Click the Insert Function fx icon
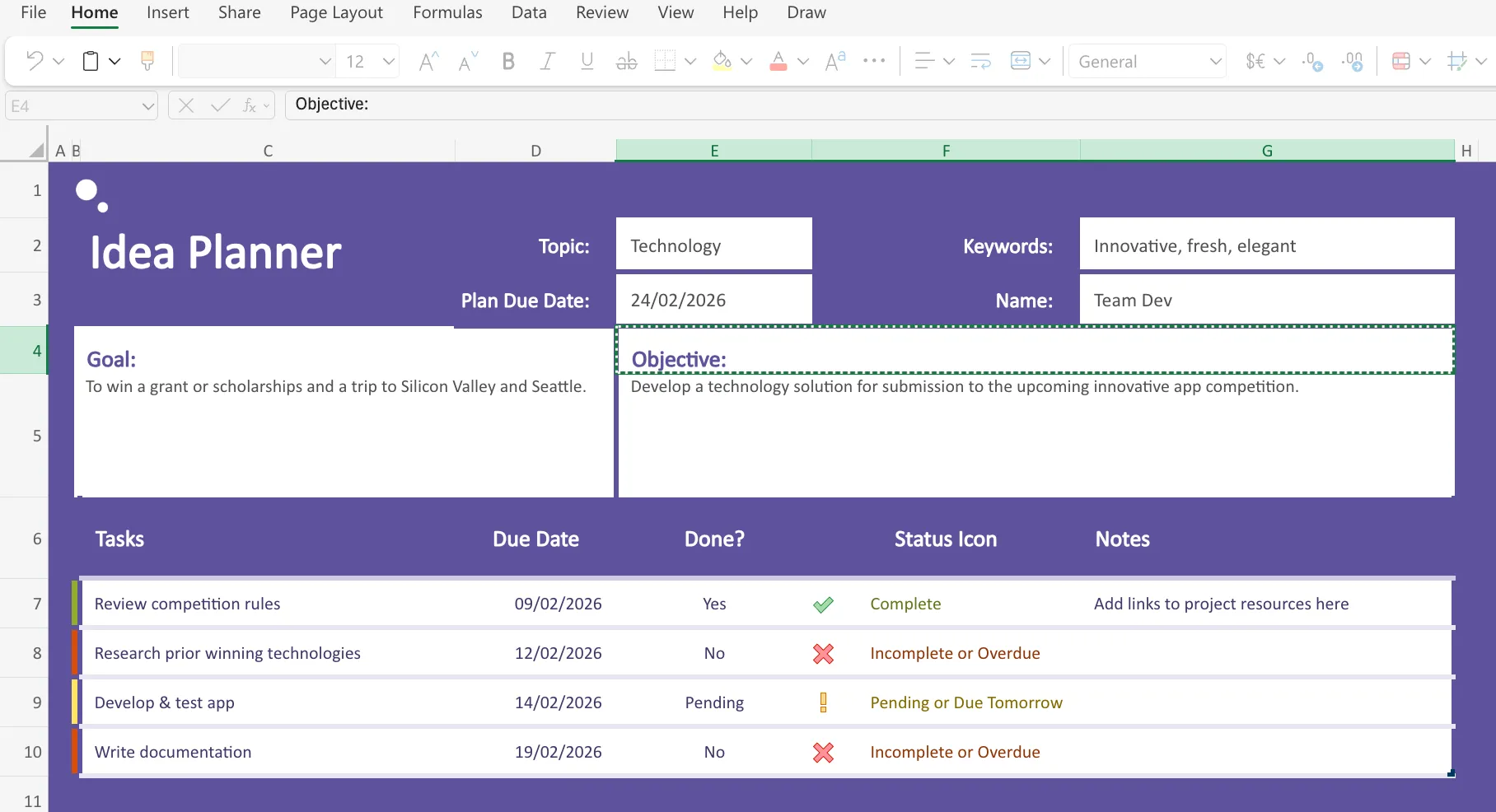This screenshot has height=812, width=1496. click(250, 105)
